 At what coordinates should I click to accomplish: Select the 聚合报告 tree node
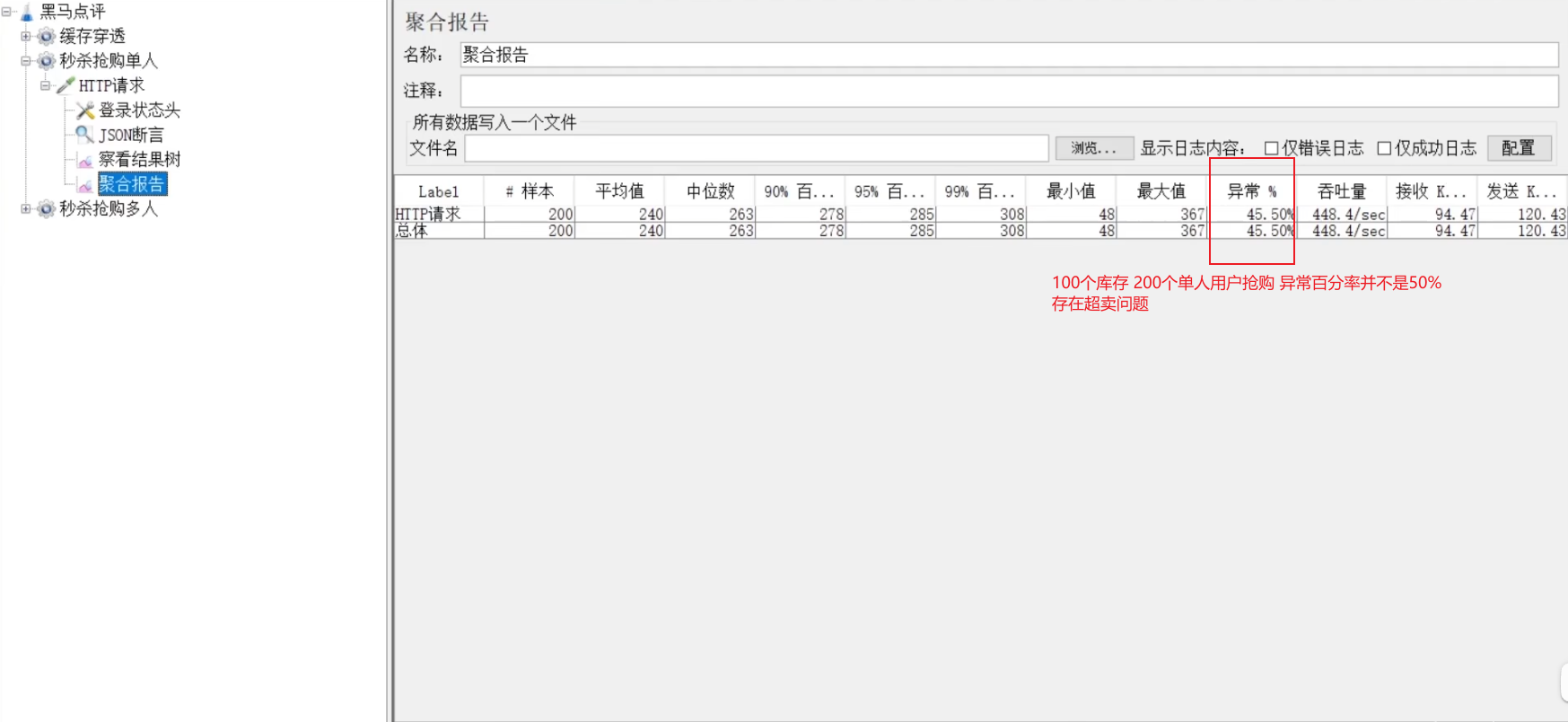tap(132, 184)
